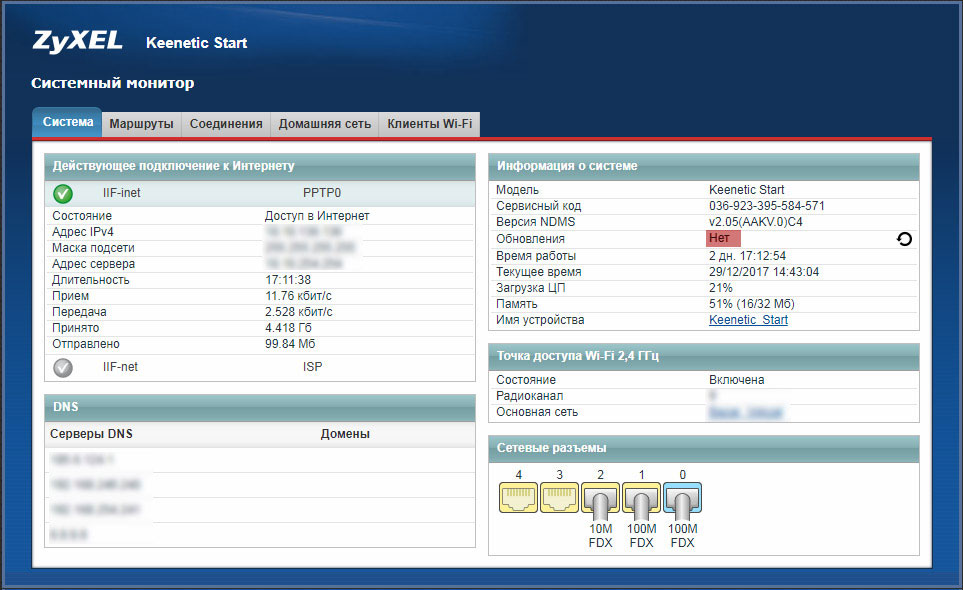
Task: Click the memory value 51% (16/32 Мб)
Action: click(x=752, y=304)
